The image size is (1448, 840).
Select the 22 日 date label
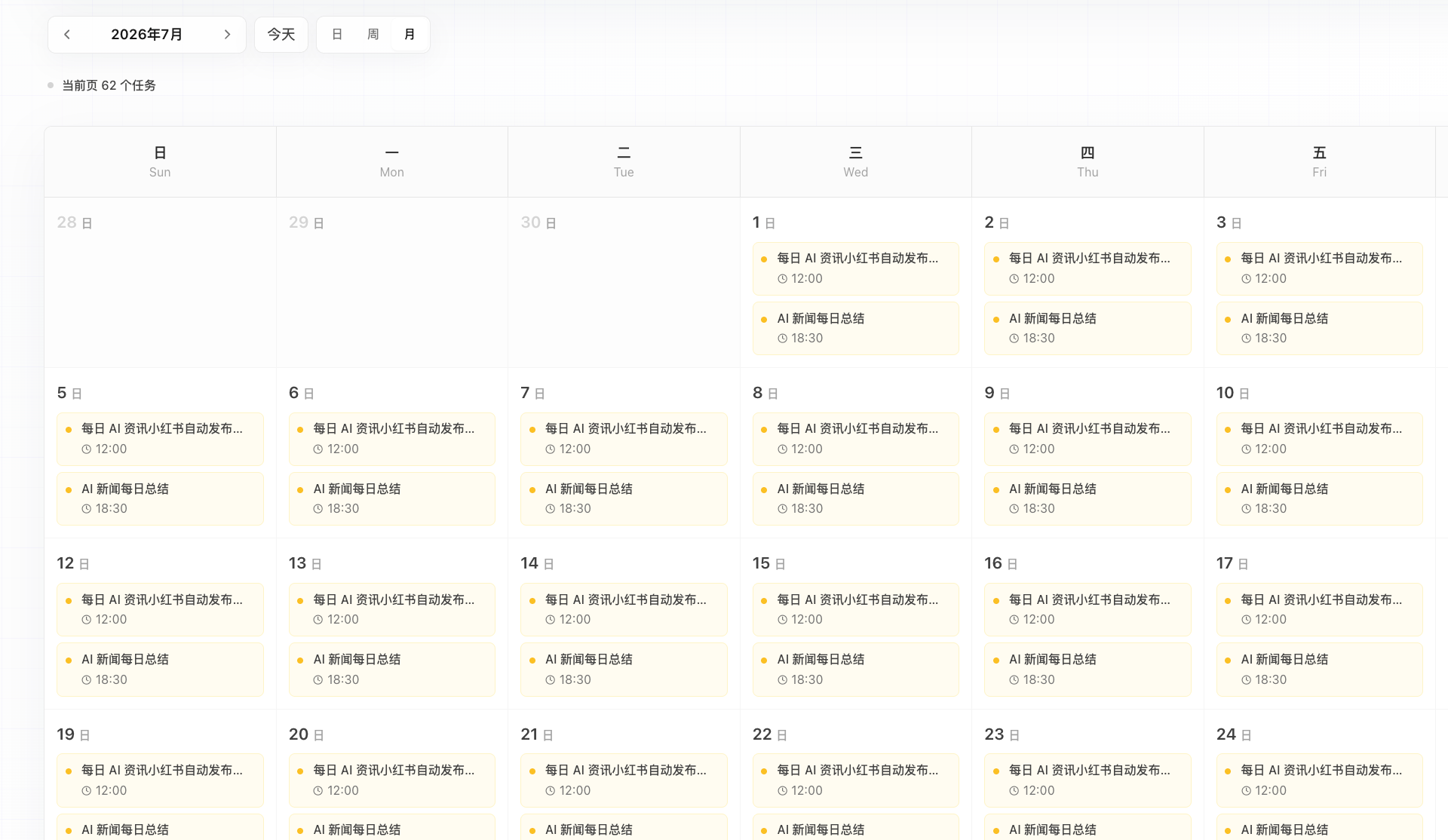769,734
